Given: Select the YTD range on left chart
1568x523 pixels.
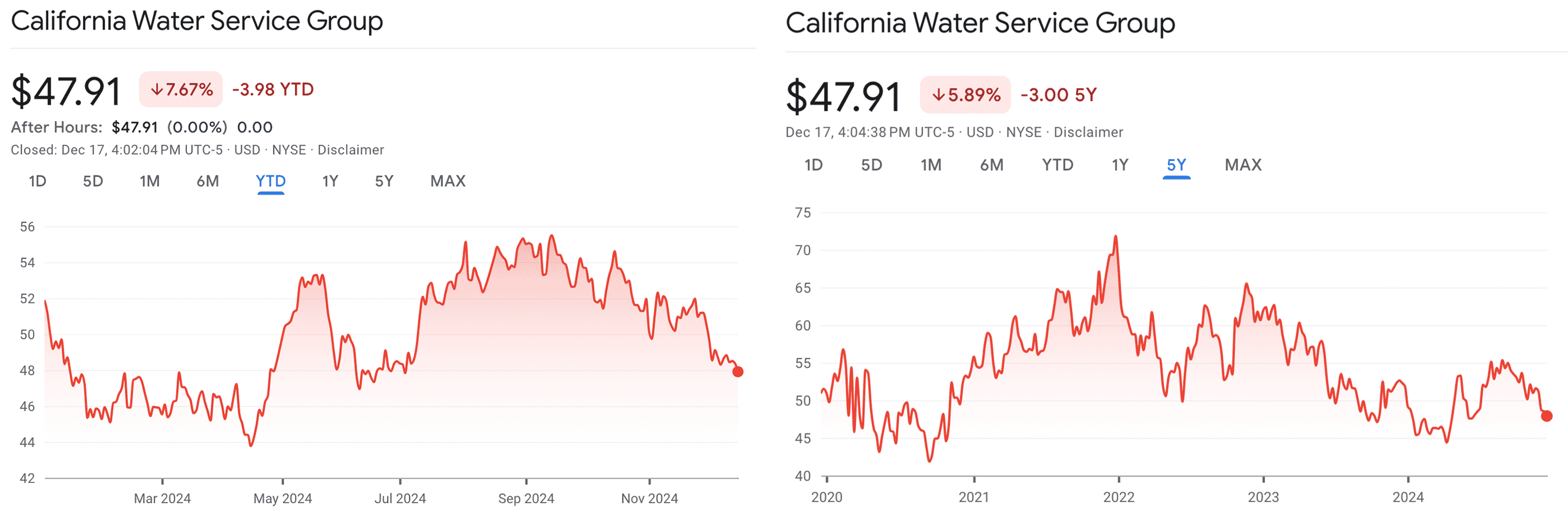Looking at the screenshot, I should point(270,181).
